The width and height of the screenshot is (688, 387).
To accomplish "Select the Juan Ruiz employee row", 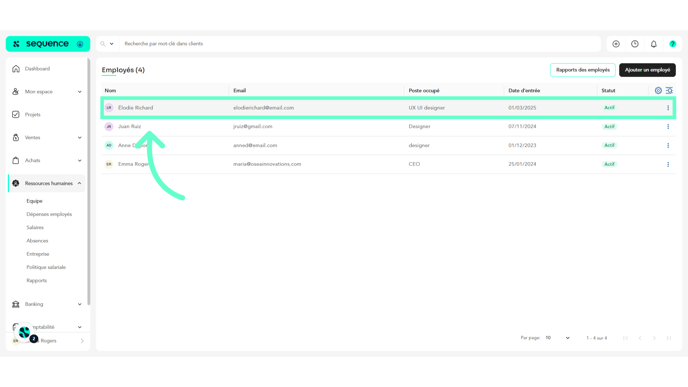I will [388, 126].
